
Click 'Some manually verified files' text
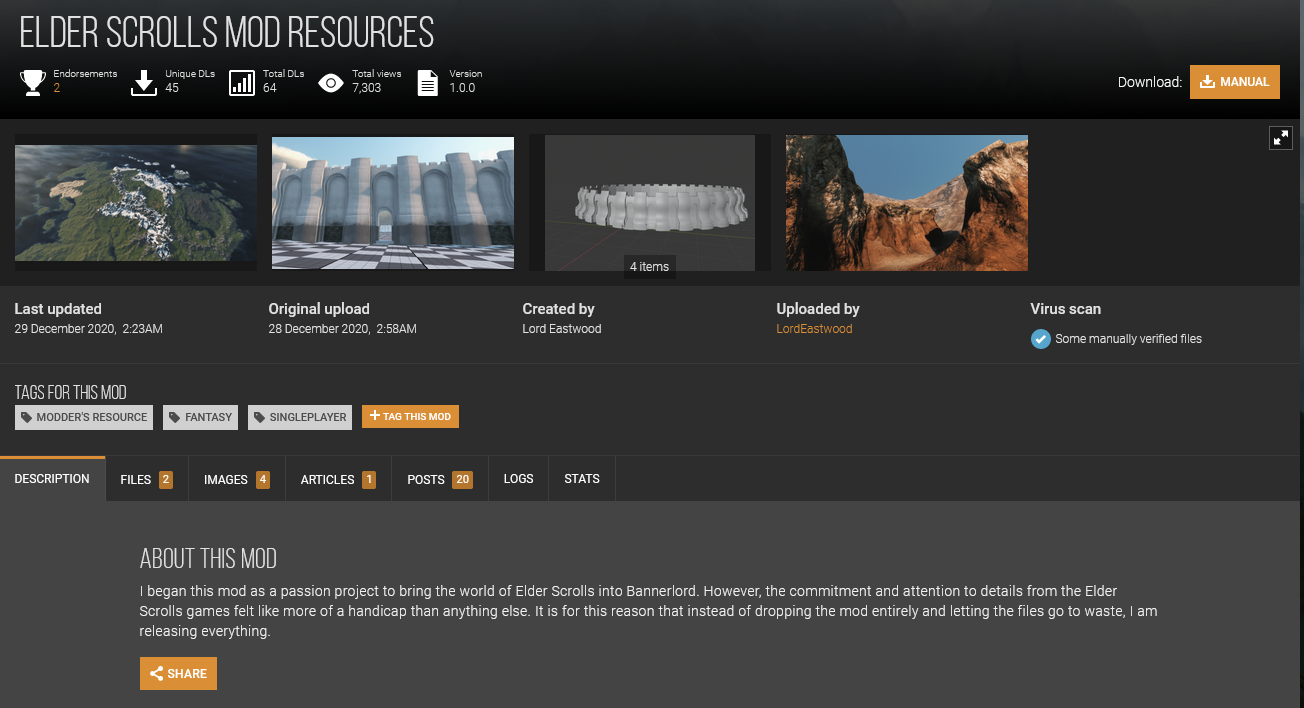point(1129,339)
